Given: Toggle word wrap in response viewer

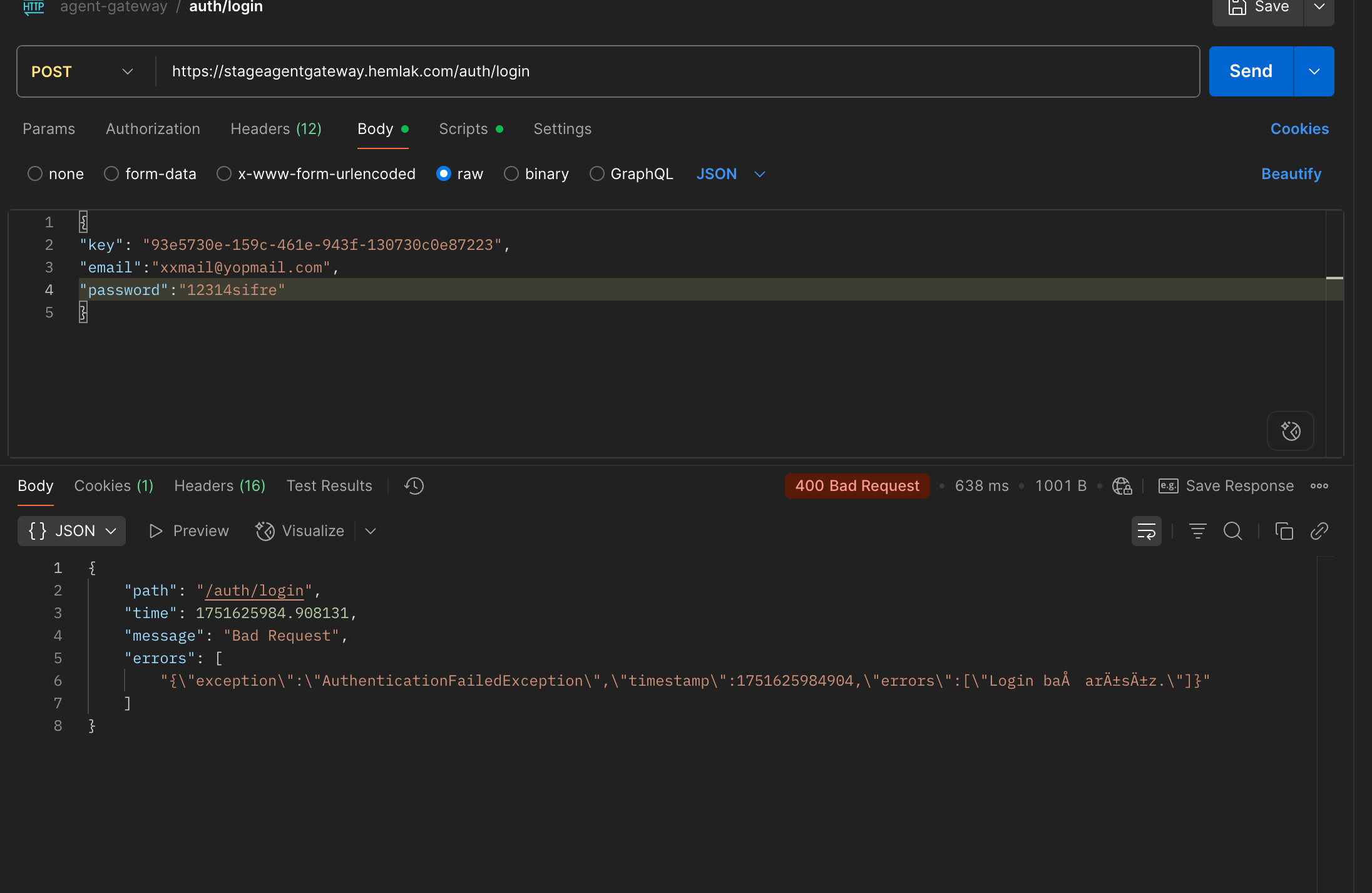Looking at the screenshot, I should pos(1146,531).
